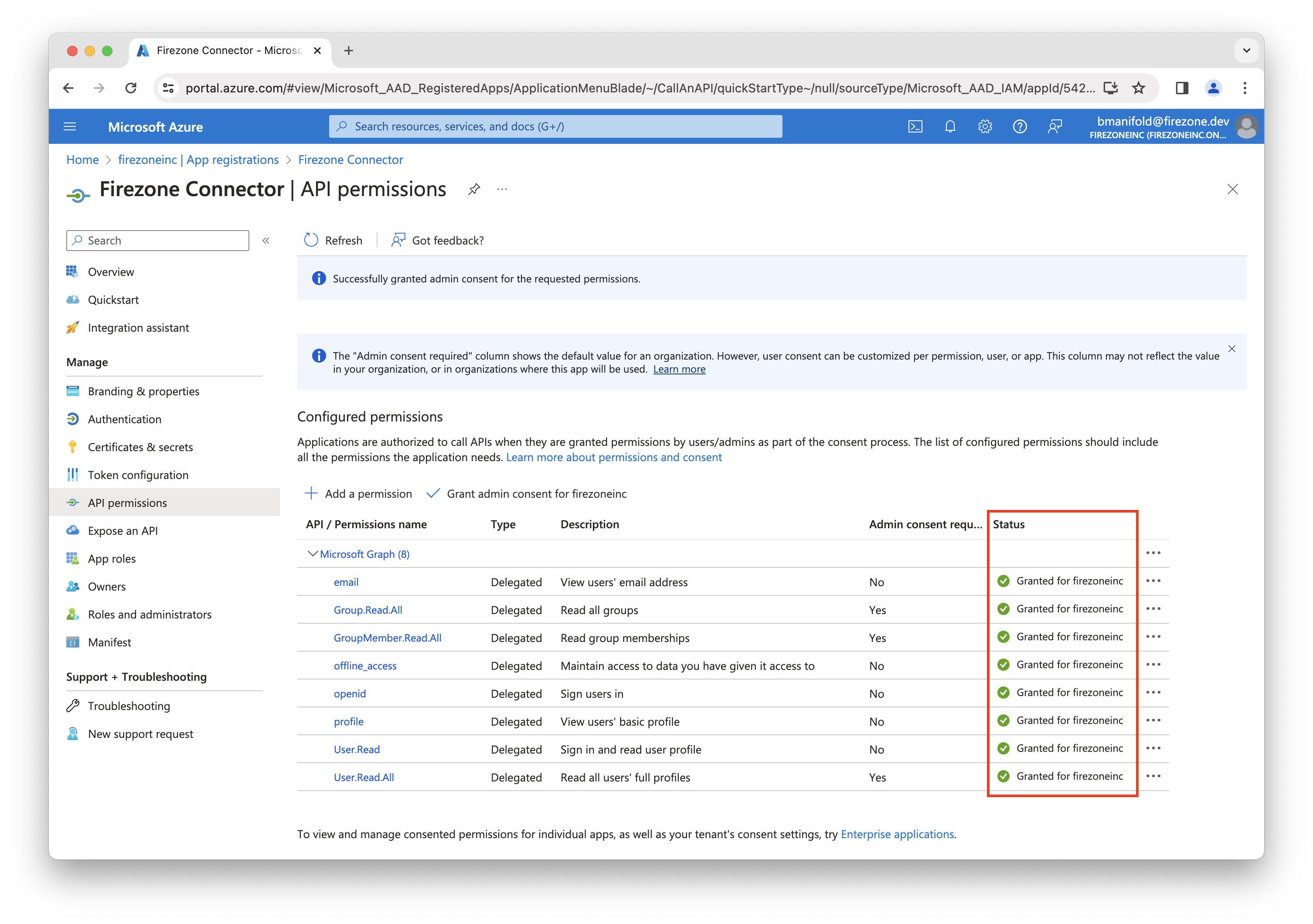Open the help and support icon

click(x=1020, y=126)
